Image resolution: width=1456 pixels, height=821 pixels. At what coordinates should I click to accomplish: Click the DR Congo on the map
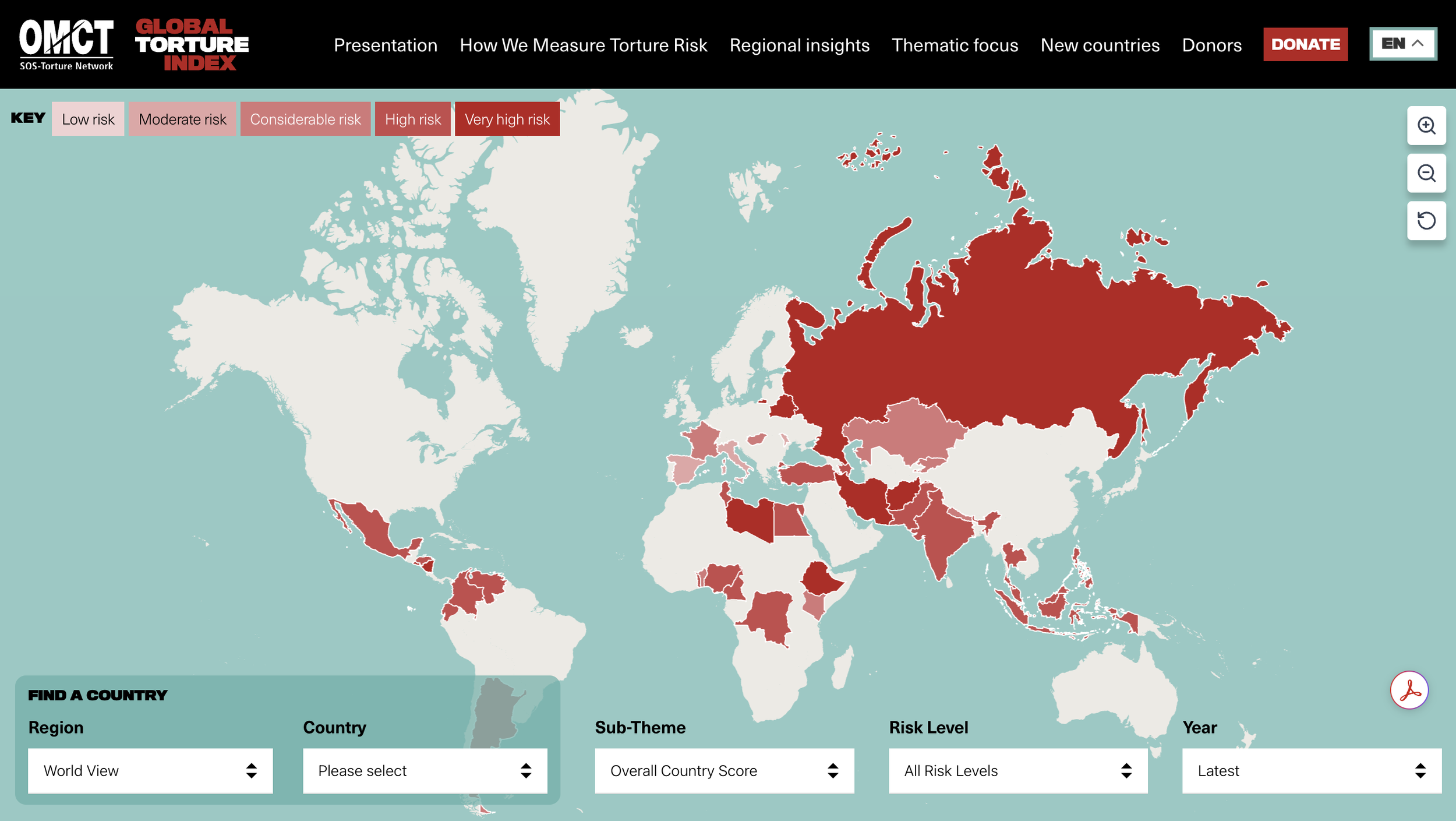pyautogui.click(x=770, y=618)
